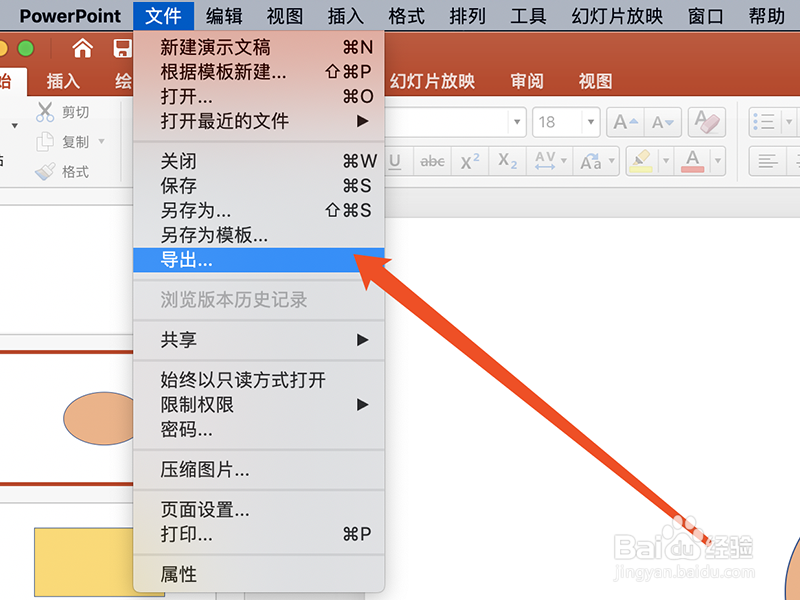Viewport: 800px width, 600px height.
Task: Choose 打开... menu item
Action: (259, 96)
